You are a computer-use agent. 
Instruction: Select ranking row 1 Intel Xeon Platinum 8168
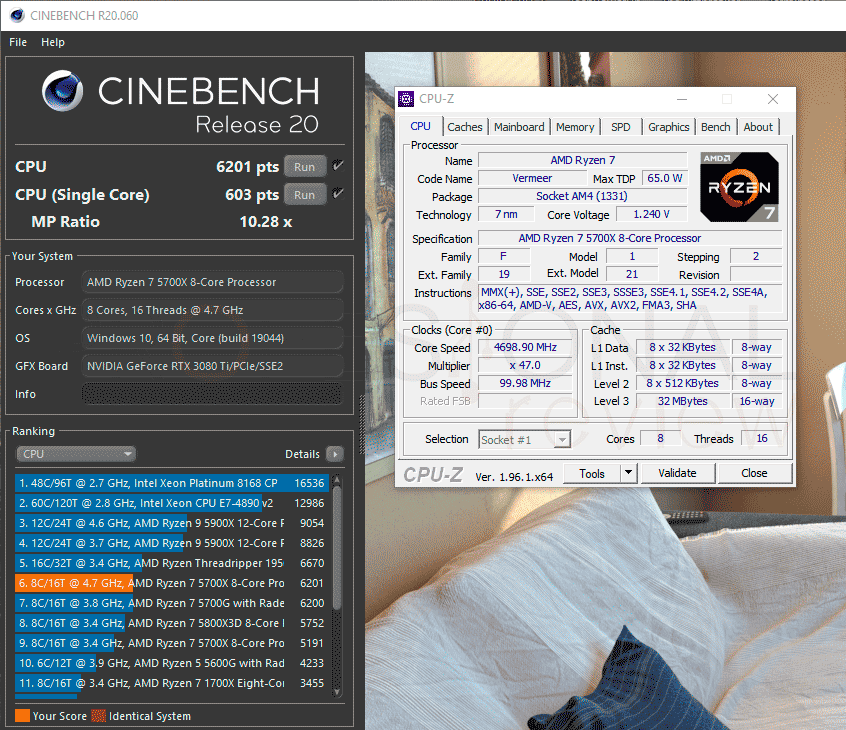click(x=172, y=483)
